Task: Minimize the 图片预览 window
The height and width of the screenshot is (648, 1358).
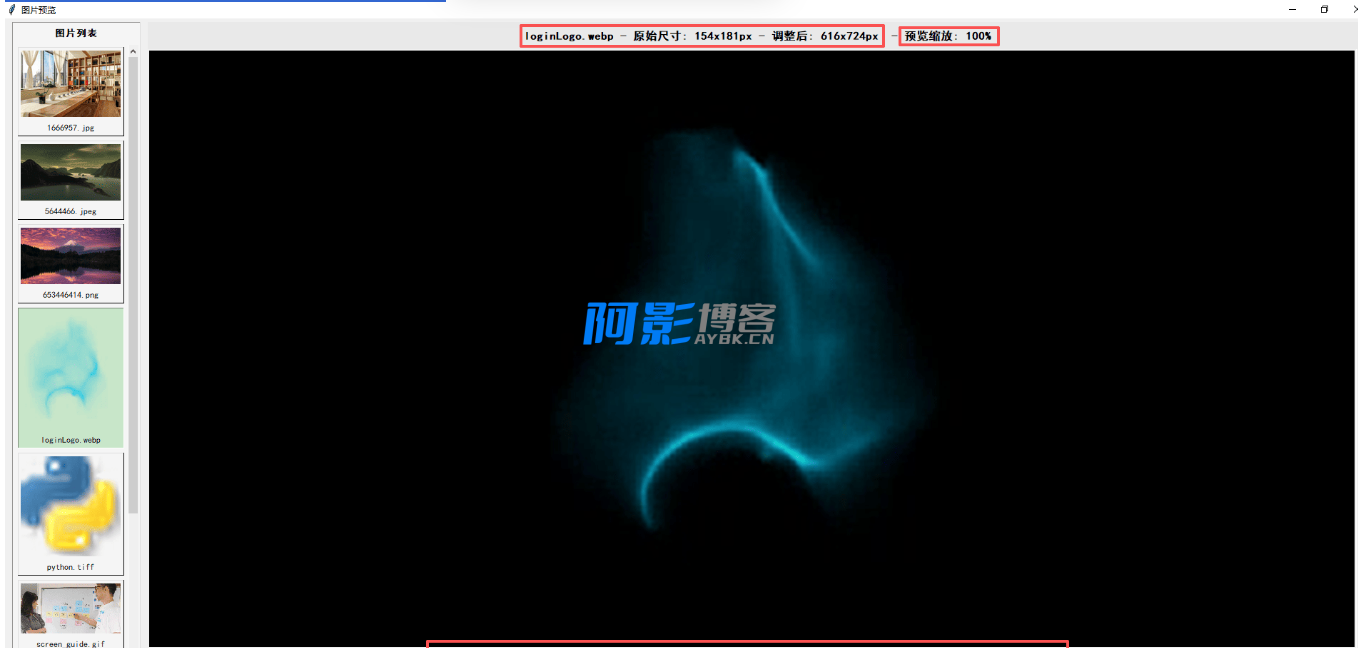Action: 1293,9
